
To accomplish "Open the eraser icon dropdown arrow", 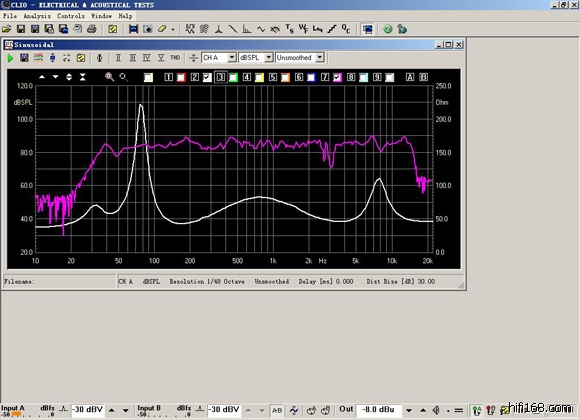I will [173, 29].
